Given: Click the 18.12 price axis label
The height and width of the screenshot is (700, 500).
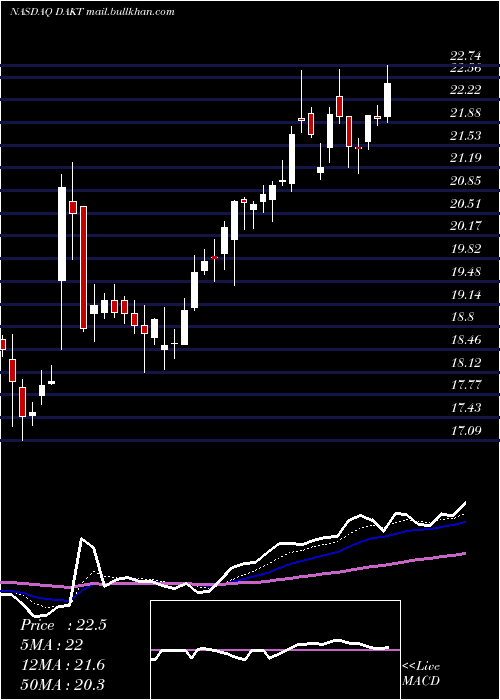Looking at the screenshot, I should point(466,363).
